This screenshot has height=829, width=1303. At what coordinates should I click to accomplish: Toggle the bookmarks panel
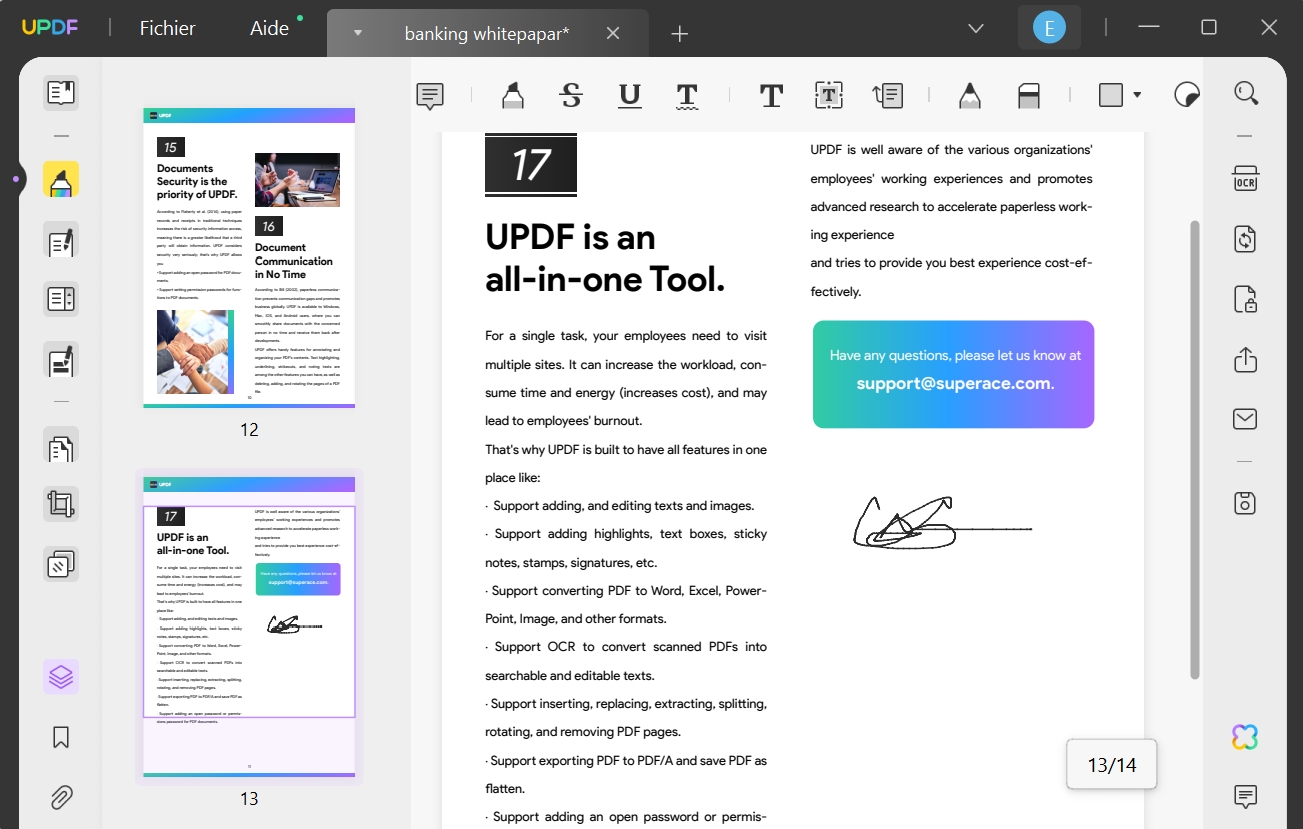tap(60, 736)
